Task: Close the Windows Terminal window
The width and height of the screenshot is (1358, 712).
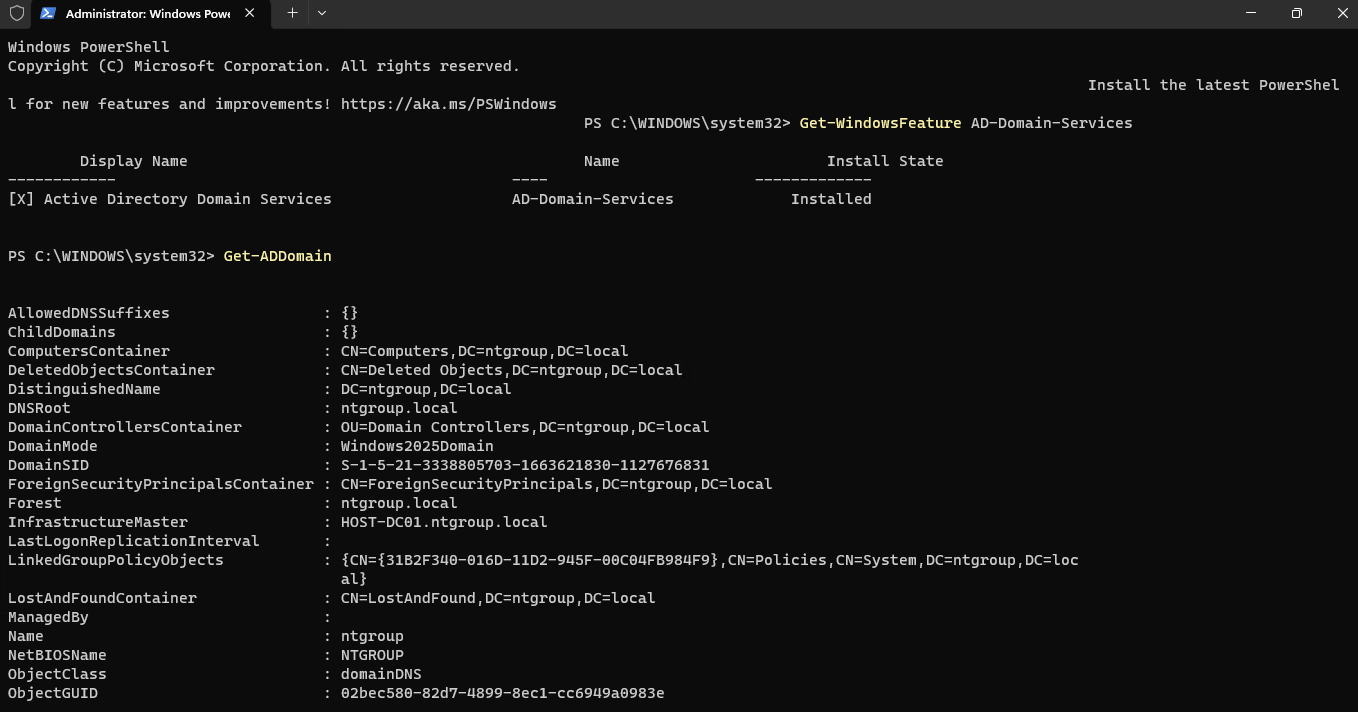Action: click(1342, 13)
